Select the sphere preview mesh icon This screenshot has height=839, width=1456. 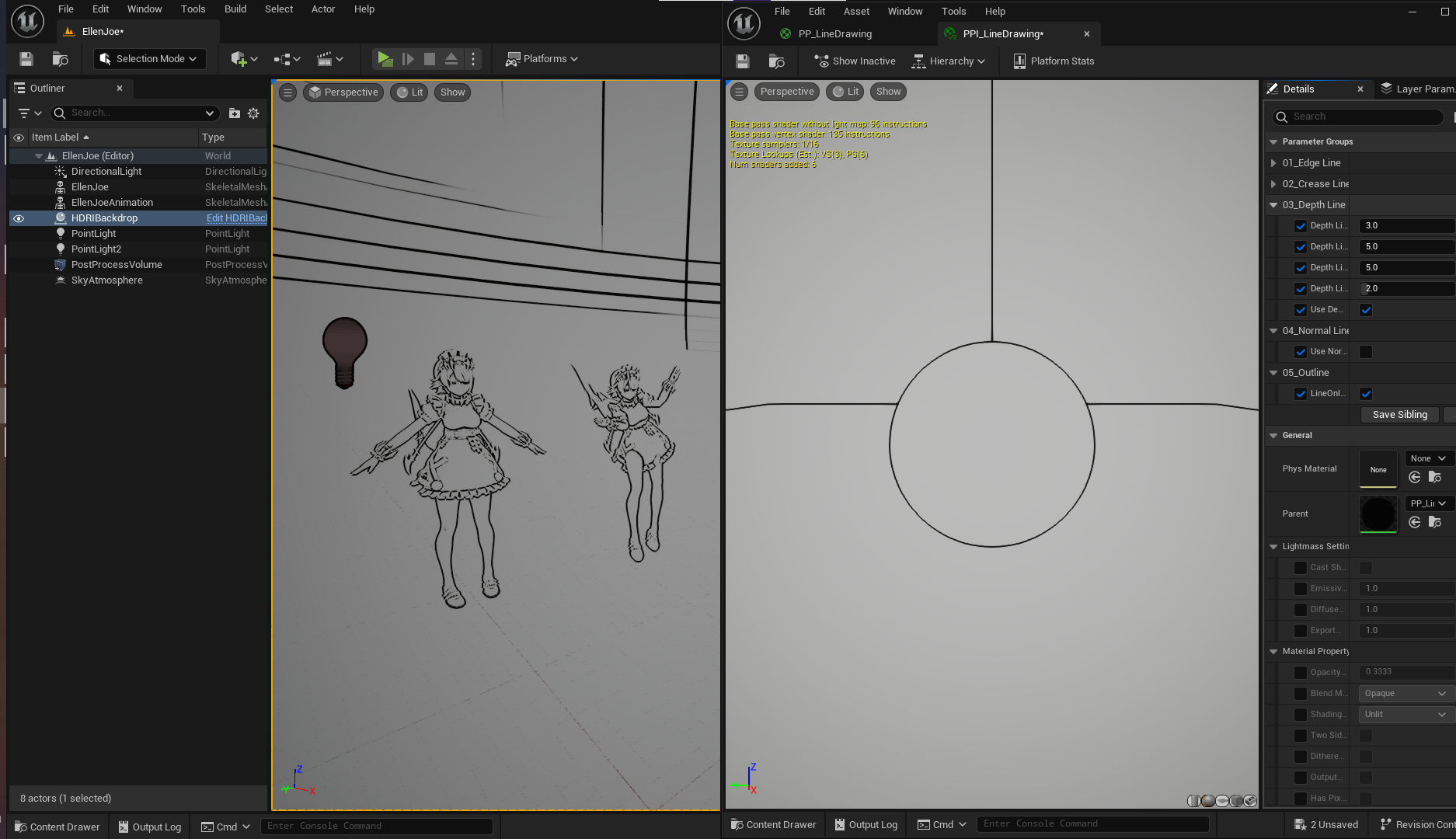[1207, 801]
